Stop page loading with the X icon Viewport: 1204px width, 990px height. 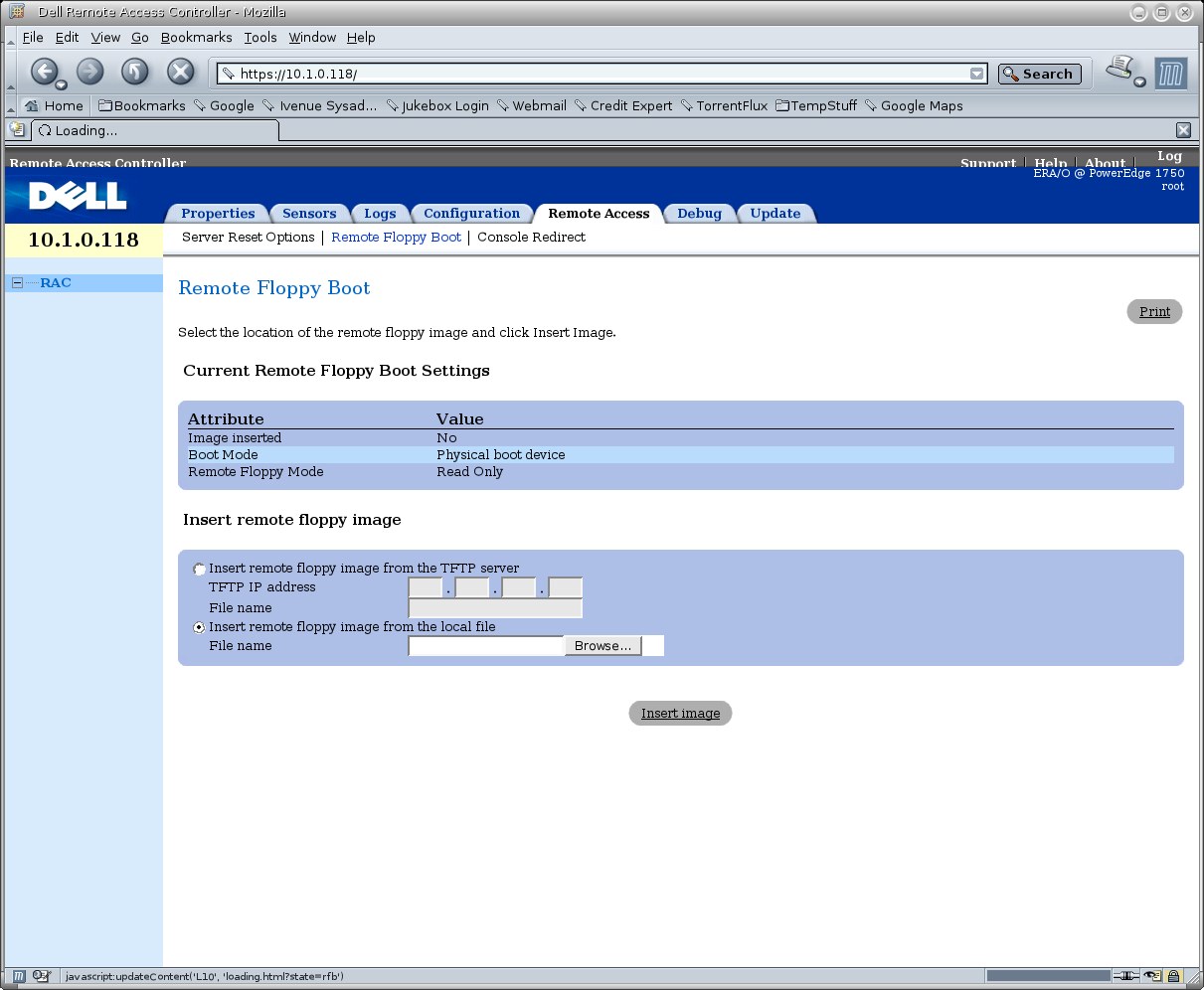pyautogui.click(x=180, y=72)
